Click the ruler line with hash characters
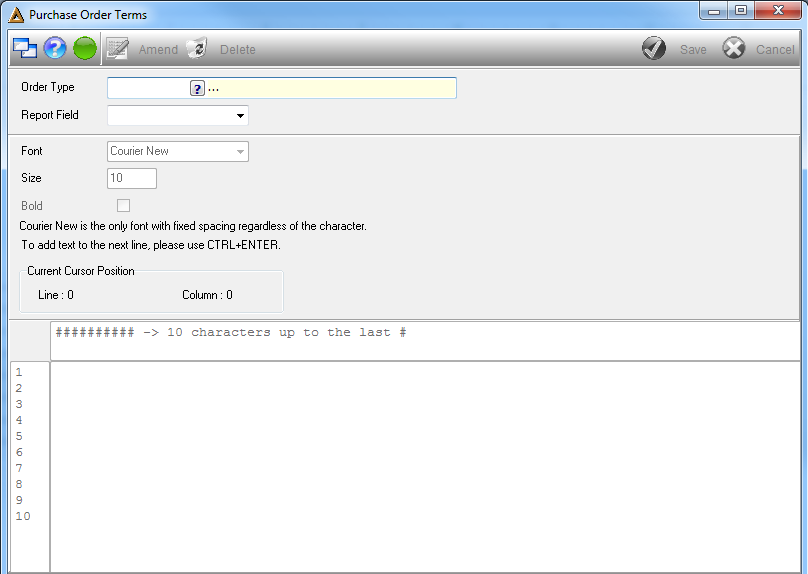The width and height of the screenshot is (808, 574). (231, 332)
